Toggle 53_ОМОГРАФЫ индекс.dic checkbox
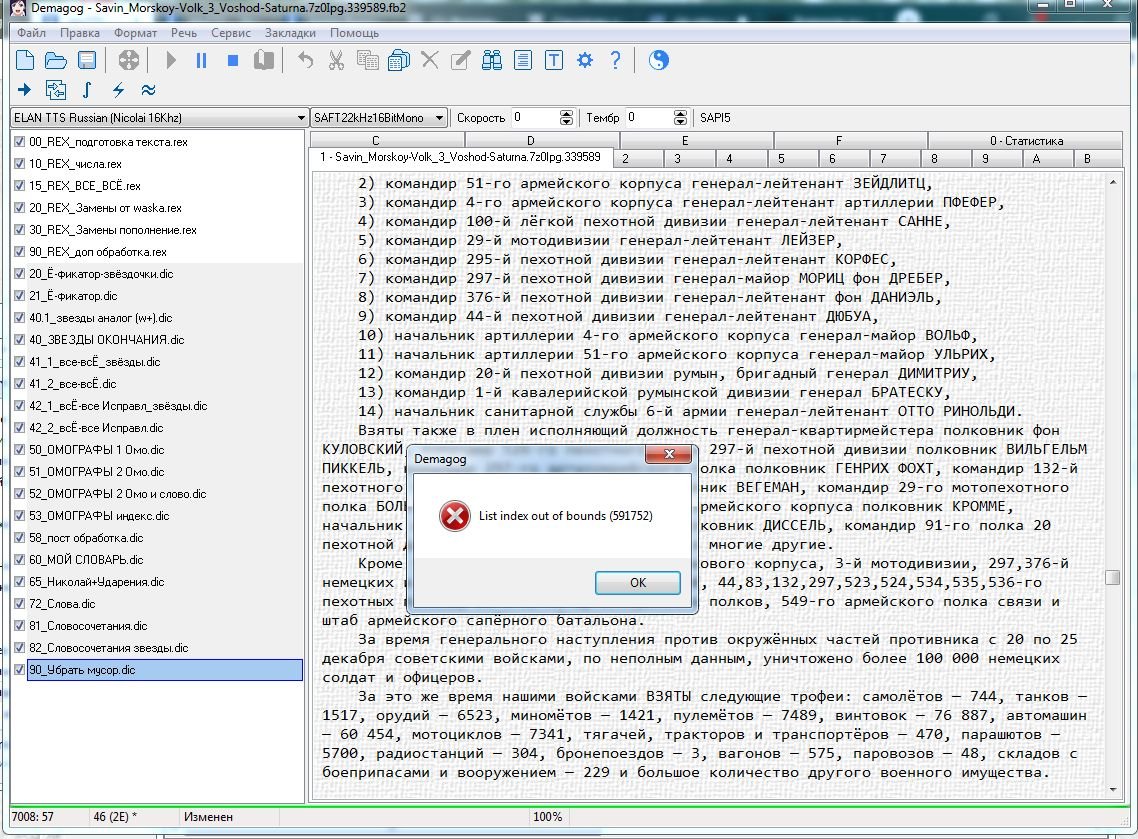 (20, 515)
